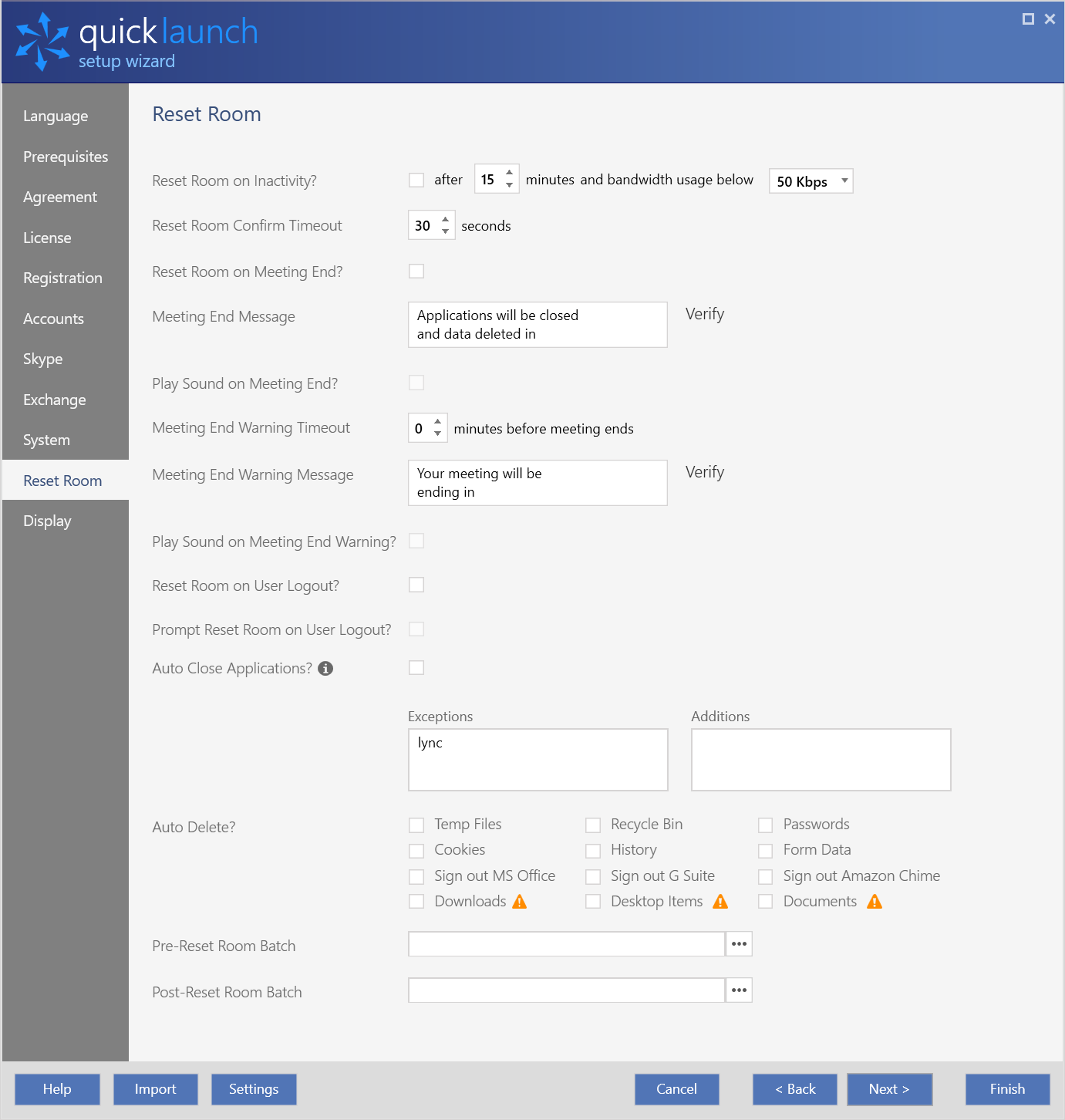Select the Reset Room step
This screenshot has width=1065, height=1120.
click(66, 481)
